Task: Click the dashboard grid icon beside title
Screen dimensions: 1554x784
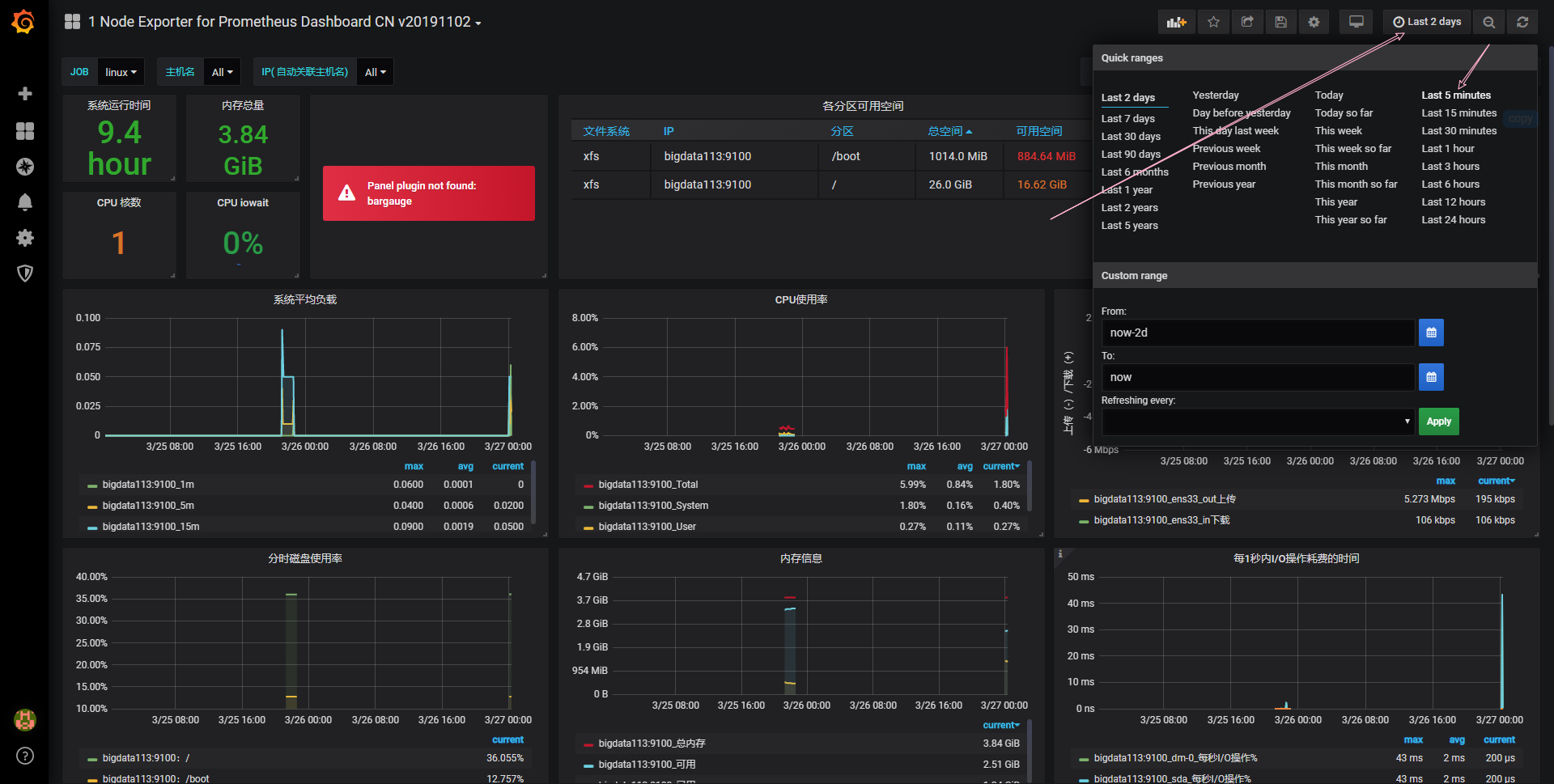Action: pos(73,22)
